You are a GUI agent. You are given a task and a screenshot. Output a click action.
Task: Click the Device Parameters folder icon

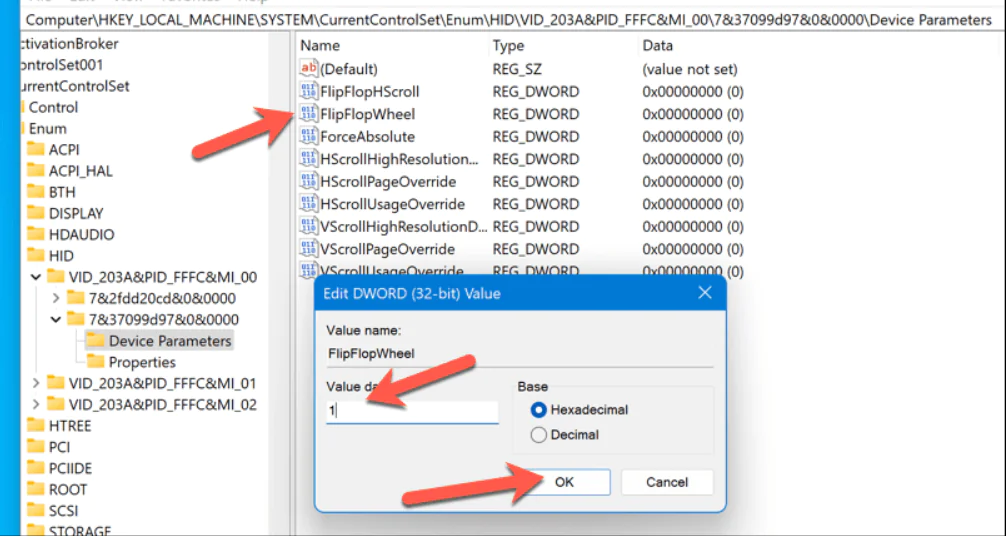point(96,340)
